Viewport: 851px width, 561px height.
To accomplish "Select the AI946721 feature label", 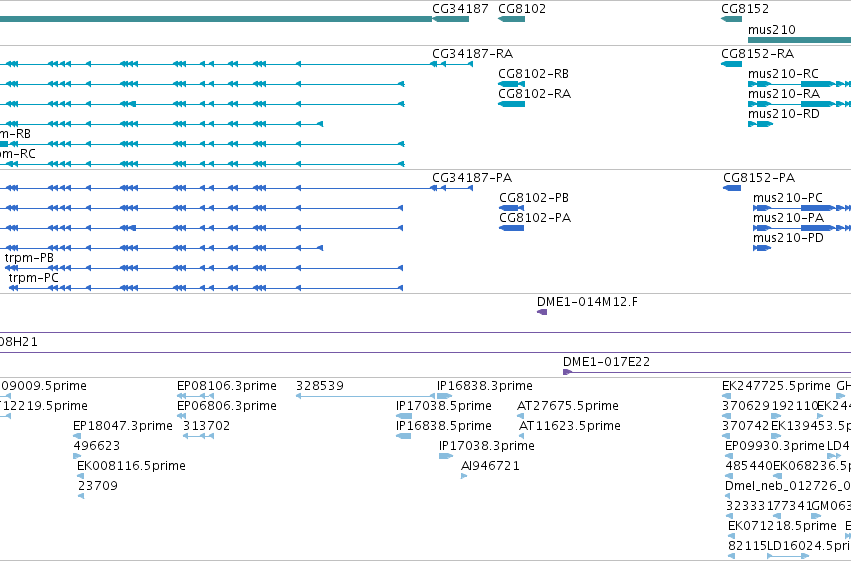I will tap(490, 466).
